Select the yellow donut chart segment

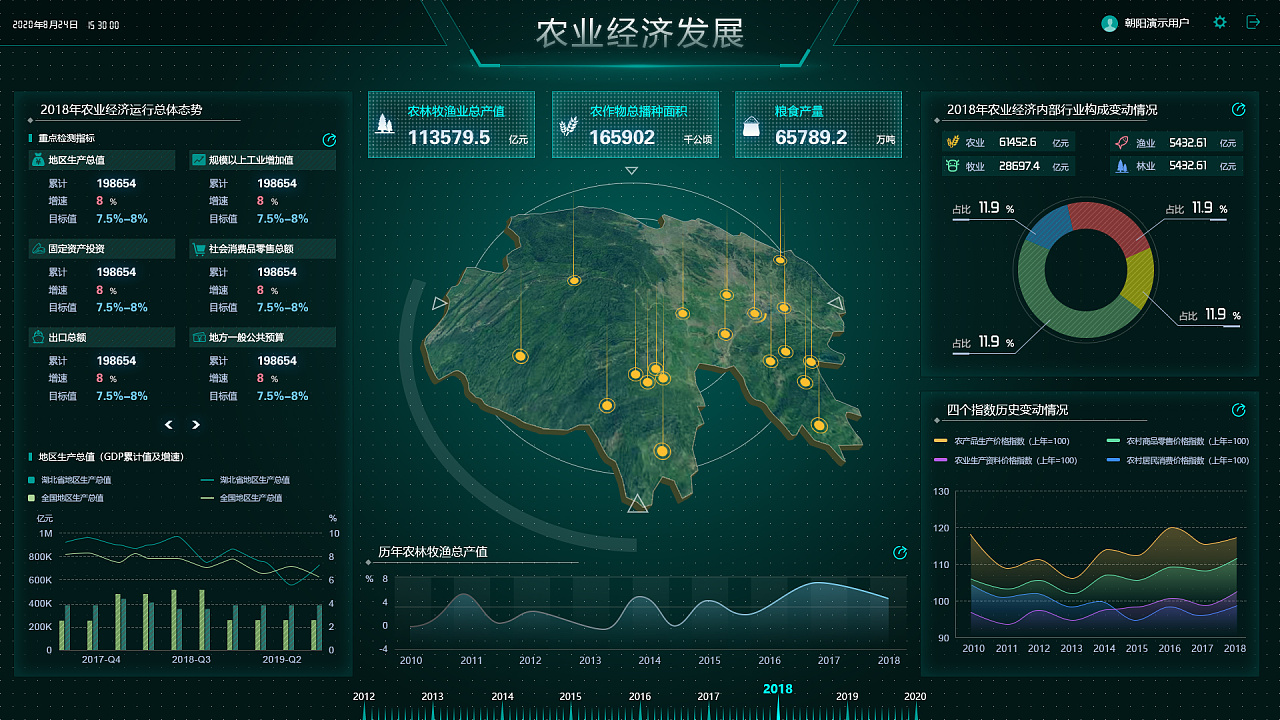tap(1138, 279)
